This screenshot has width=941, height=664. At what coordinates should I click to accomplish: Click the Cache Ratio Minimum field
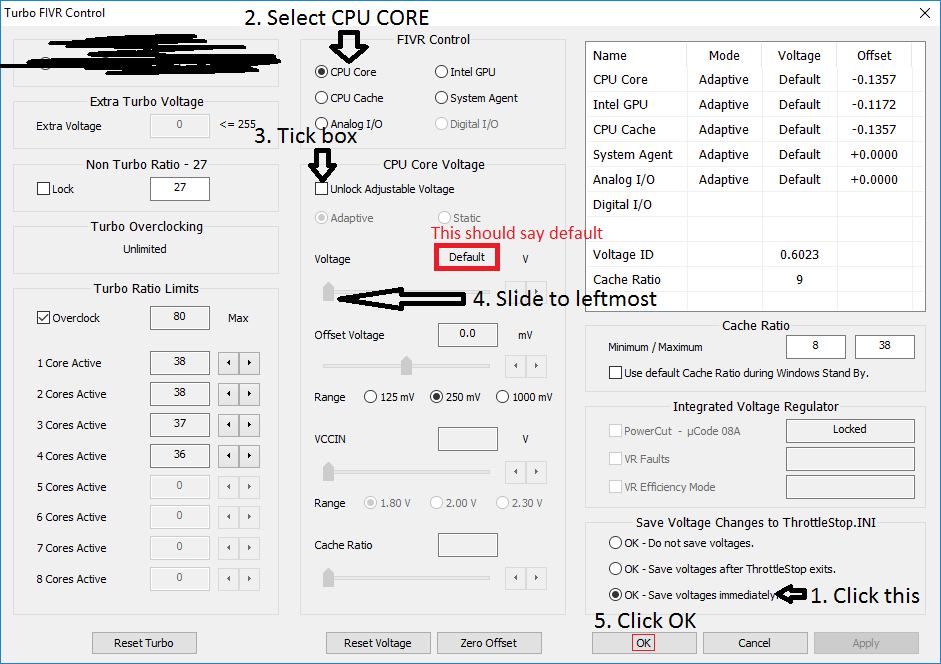click(x=816, y=346)
